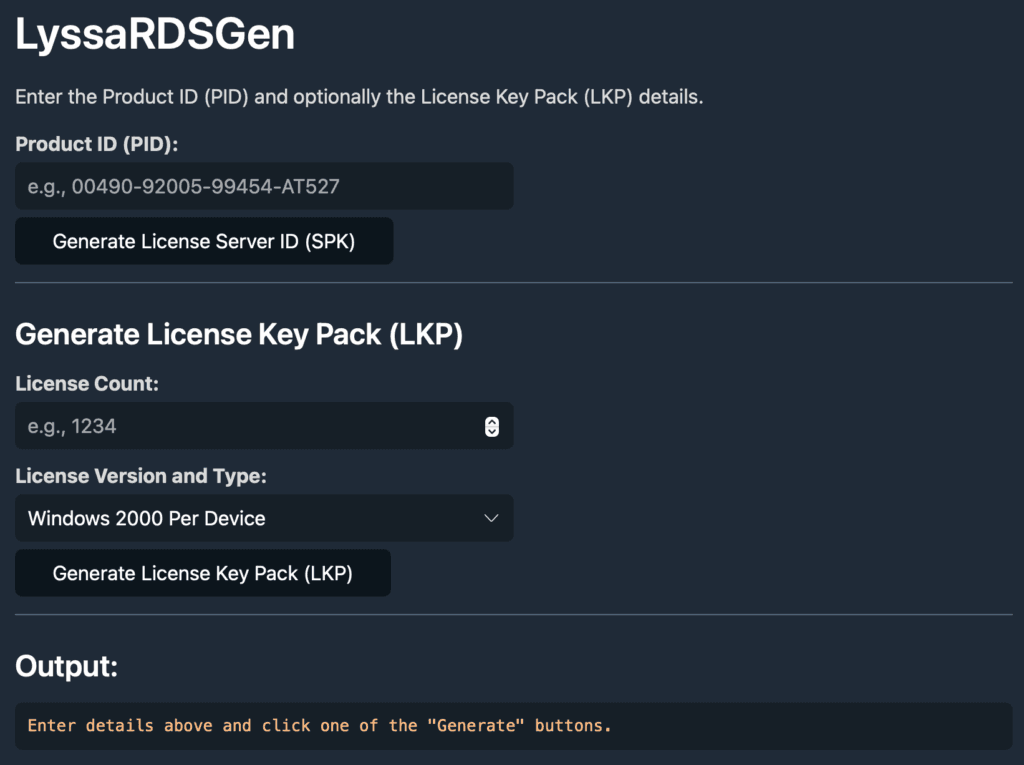Image resolution: width=1024 pixels, height=765 pixels.
Task: Click the Product ID input field
Action: (x=264, y=186)
